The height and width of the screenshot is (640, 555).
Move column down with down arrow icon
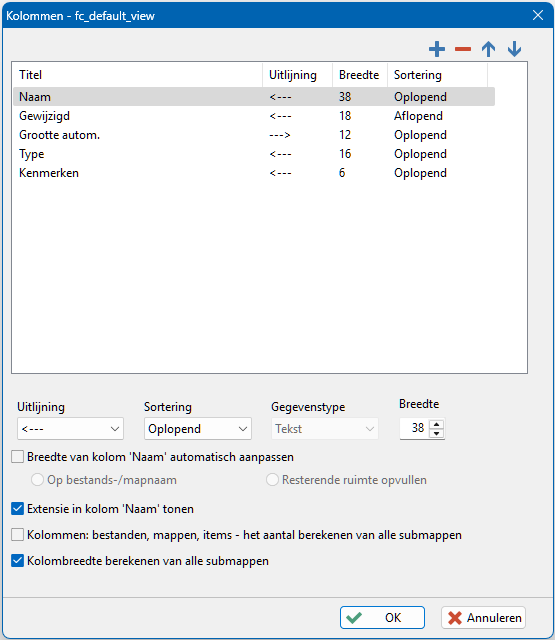coord(514,49)
